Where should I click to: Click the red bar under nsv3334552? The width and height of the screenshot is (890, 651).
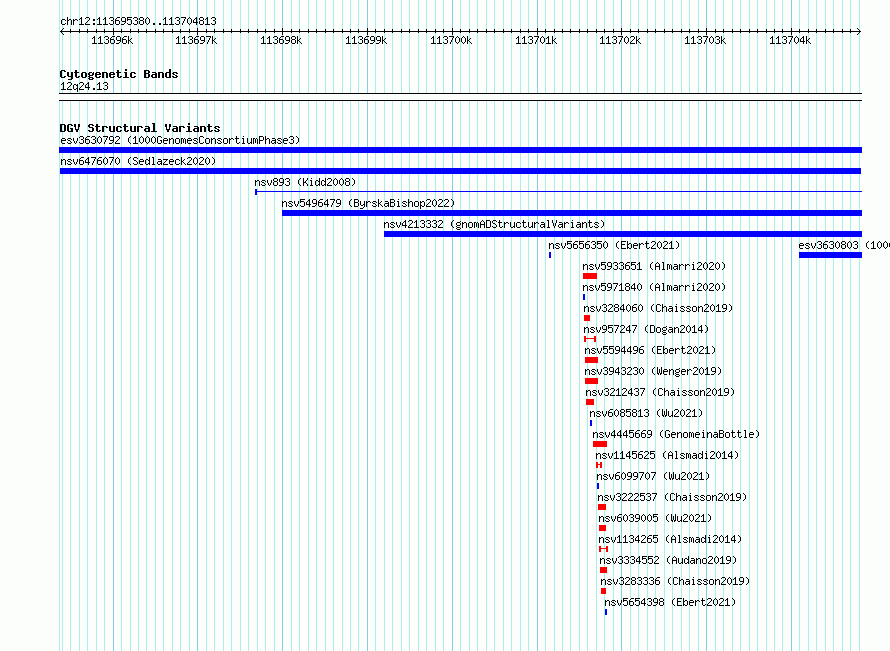pos(604,570)
